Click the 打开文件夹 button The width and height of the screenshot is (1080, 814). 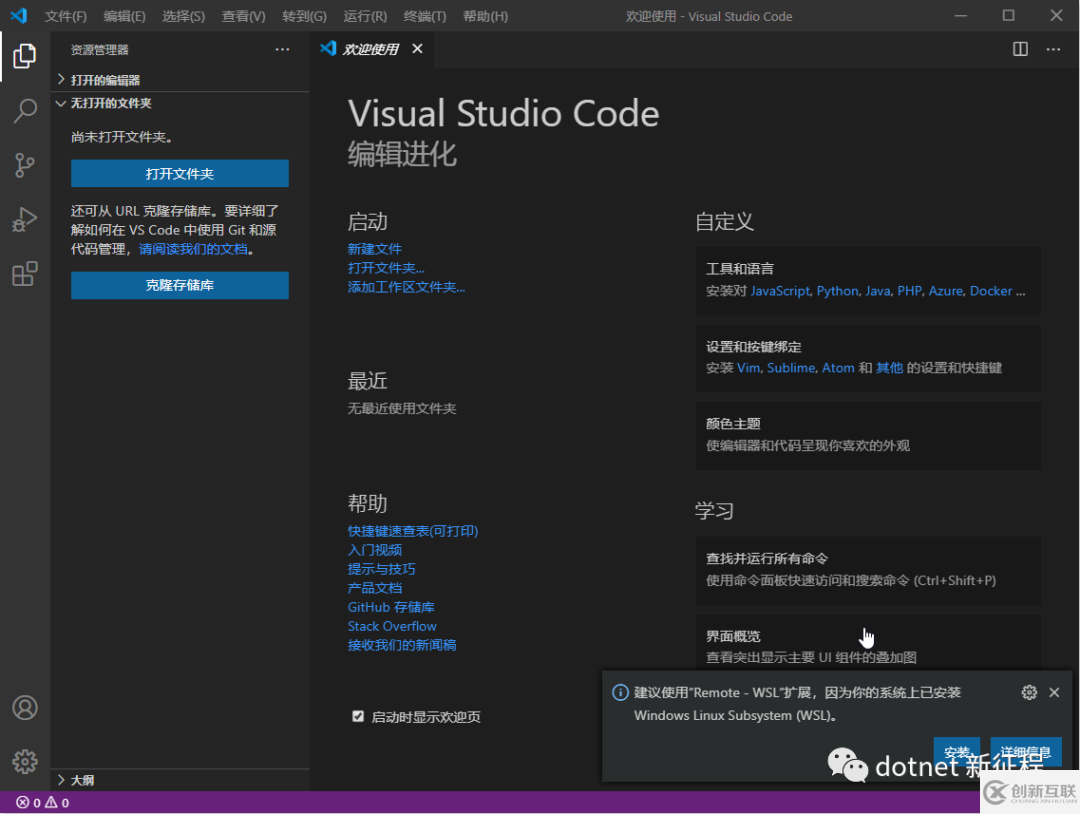pyautogui.click(x=180, y=174)
